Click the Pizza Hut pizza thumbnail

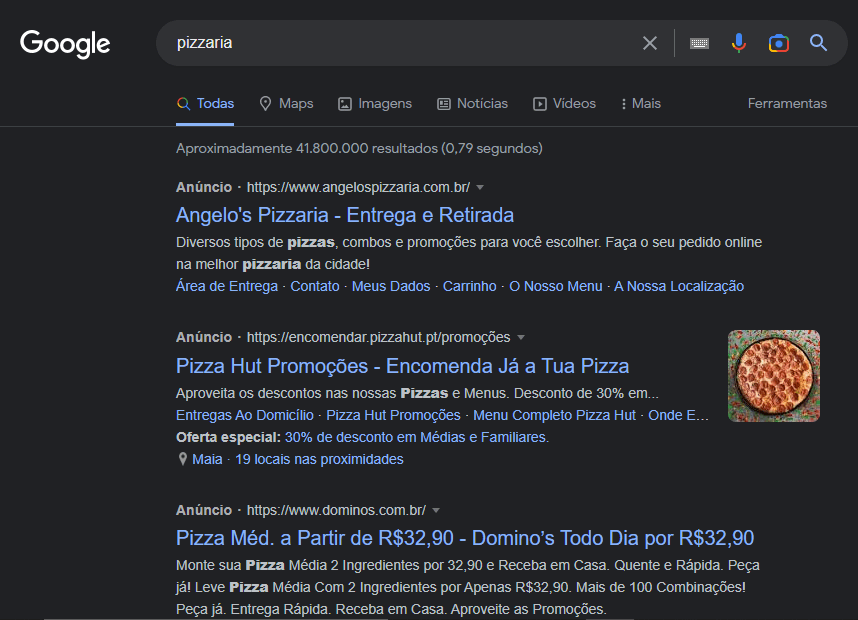click(x=774, y=376)
